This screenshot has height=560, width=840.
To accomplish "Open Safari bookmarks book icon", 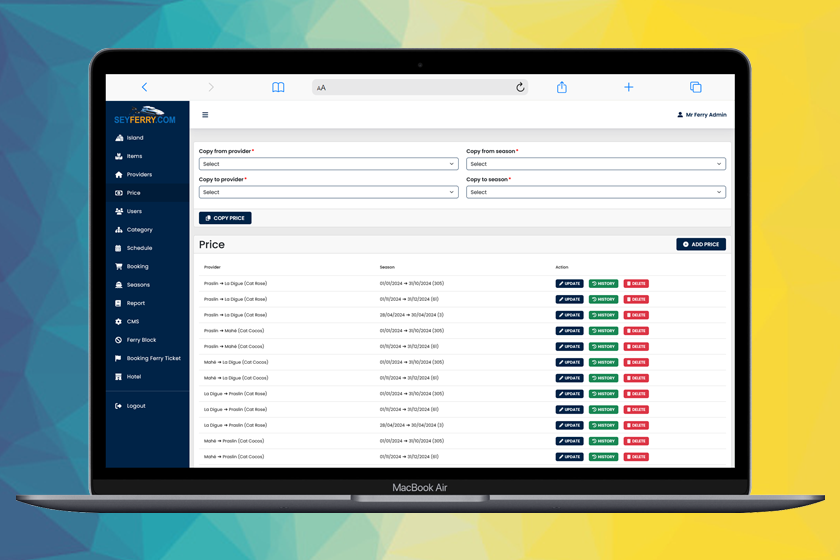I will click(278, 88).
